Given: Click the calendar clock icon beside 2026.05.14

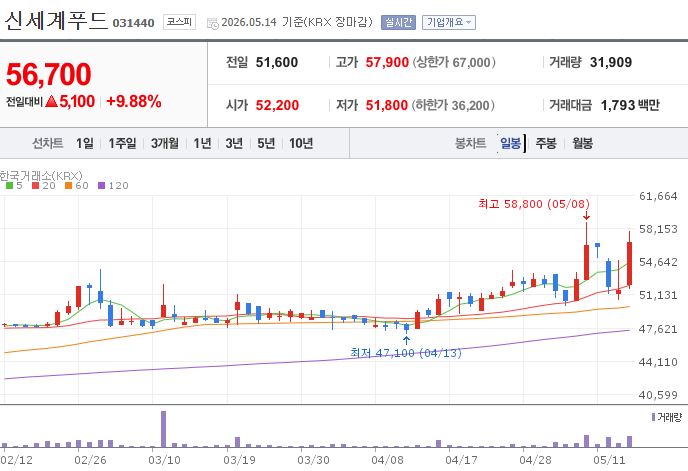Looking at the screenshot, I should 212,24.
